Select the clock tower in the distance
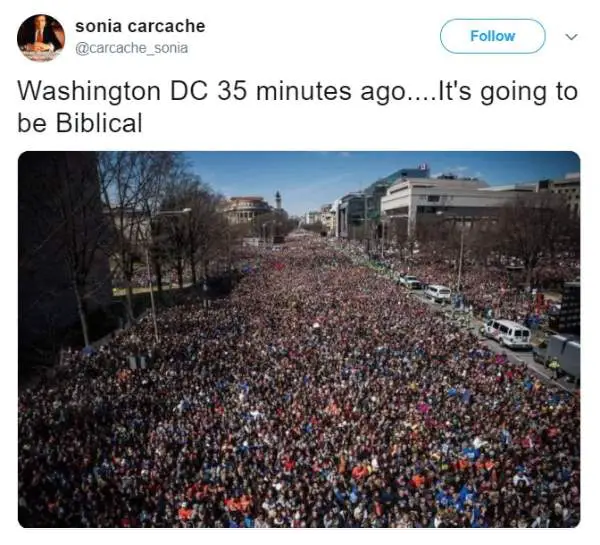Image resolution: width=600 pixels, height=545 pixels. point(278,199)
